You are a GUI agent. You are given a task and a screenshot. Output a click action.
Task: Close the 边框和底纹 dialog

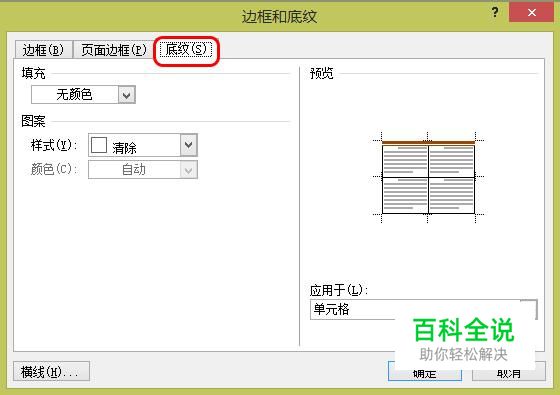(x=531, y=12)
